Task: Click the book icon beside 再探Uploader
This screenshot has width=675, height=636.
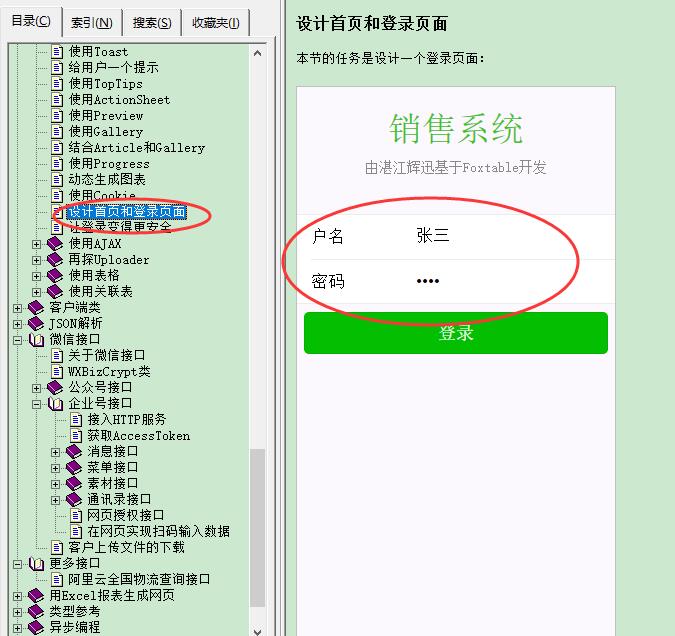Action: pyautogui.click(x=55, y=260)
